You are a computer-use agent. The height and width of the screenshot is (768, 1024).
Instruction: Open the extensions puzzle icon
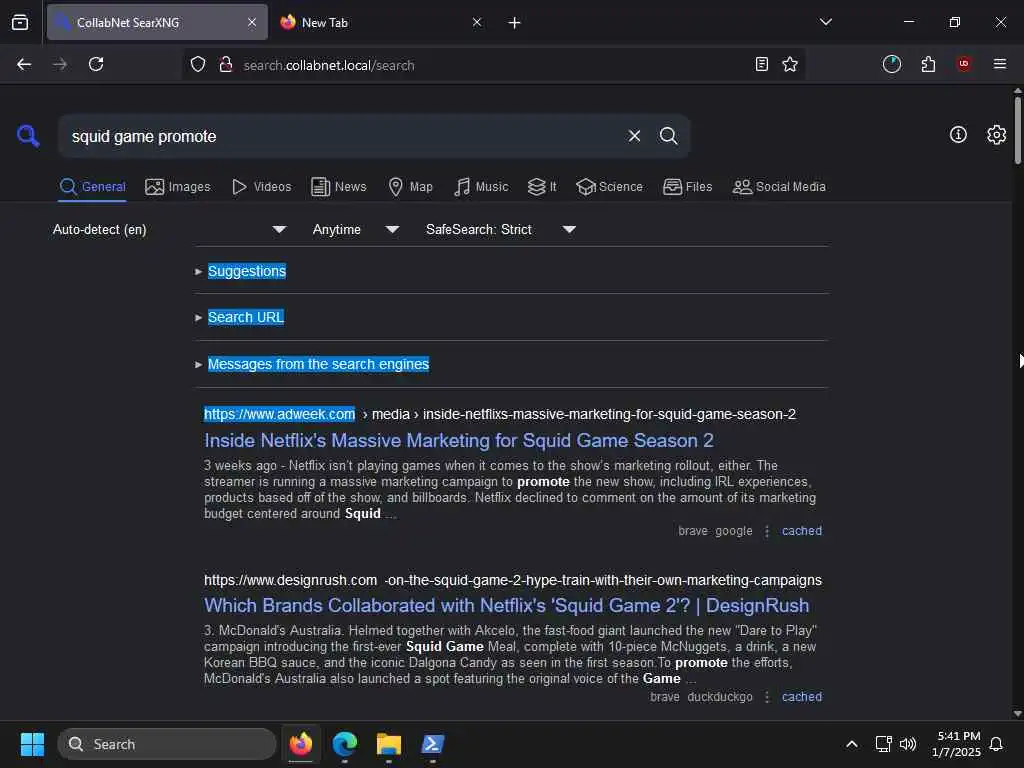(928, 64)
